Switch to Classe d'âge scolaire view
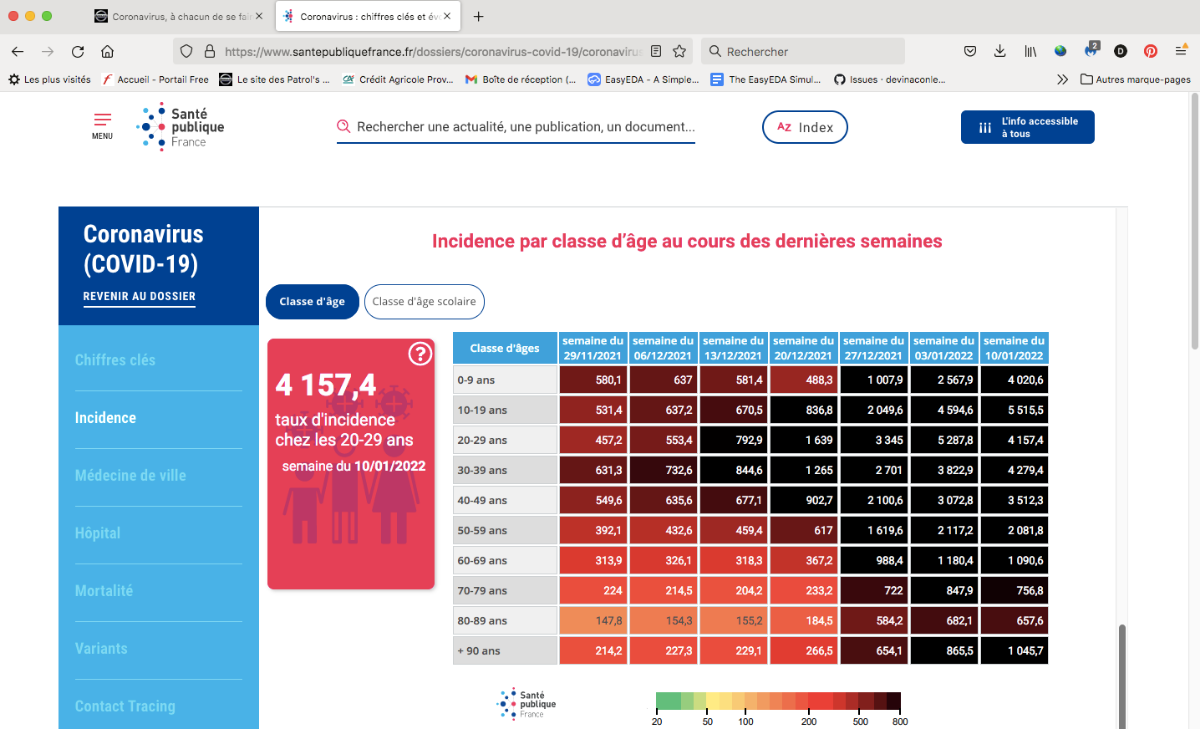 coord(424,302)
